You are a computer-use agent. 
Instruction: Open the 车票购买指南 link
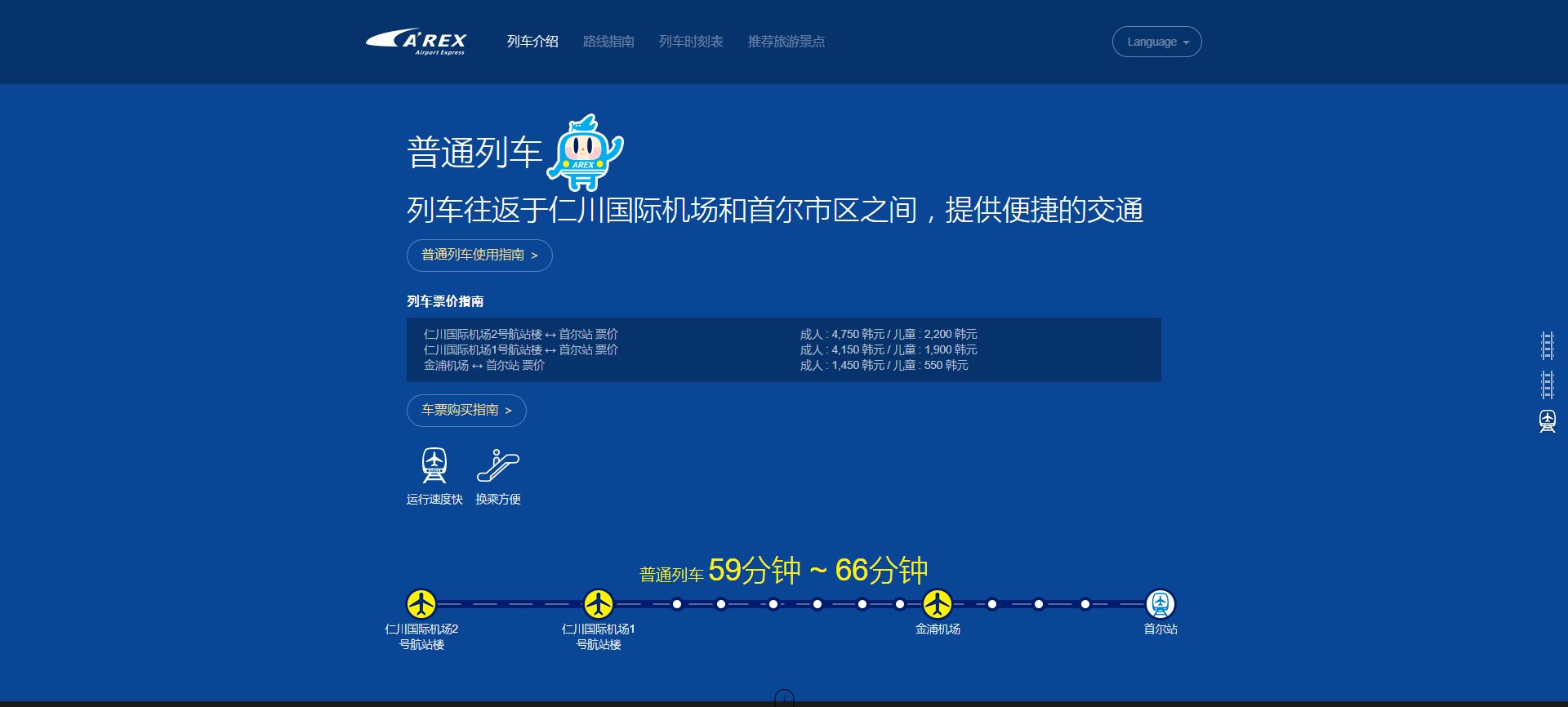coord(466,411)
